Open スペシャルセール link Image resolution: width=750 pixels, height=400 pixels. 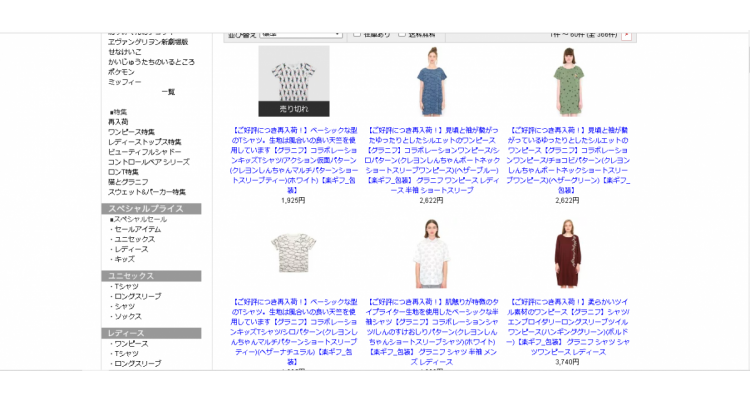pyautogui.click(x=138, y=220)
